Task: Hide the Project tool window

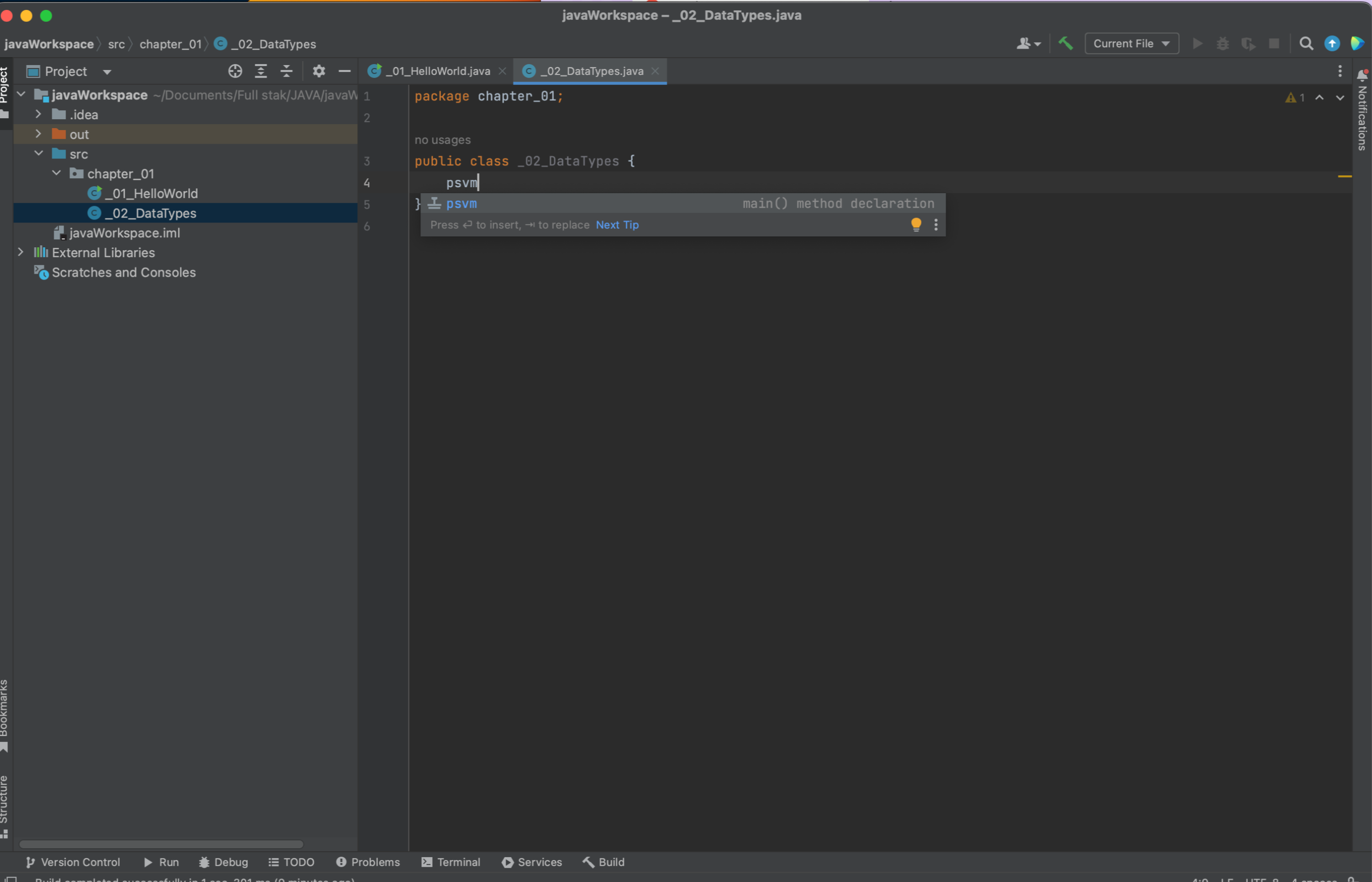Action: coord(344,71)
